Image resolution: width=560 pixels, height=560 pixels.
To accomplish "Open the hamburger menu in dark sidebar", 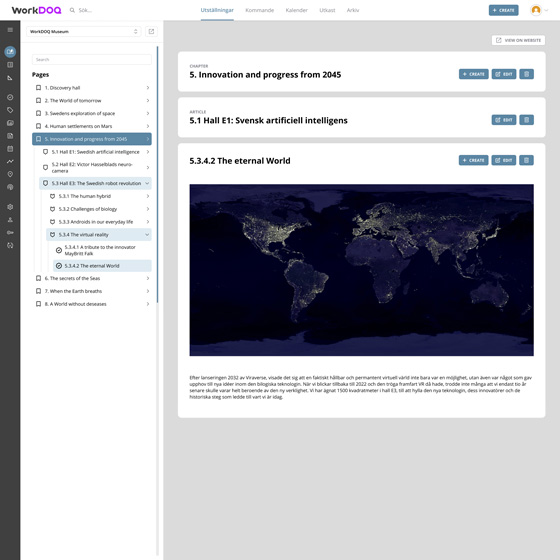I will (10, 30).
